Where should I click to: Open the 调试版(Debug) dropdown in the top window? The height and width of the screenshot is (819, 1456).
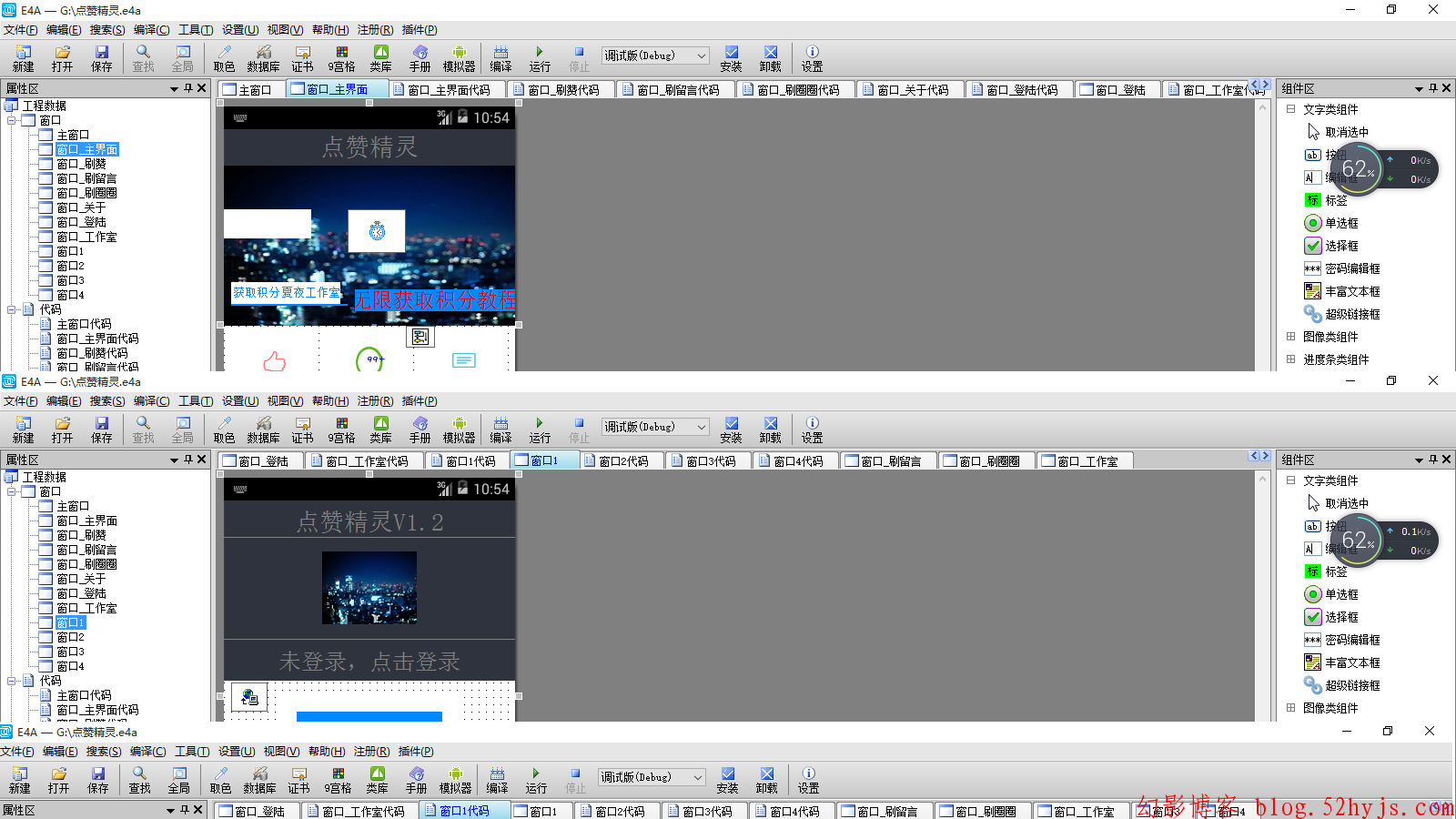pos(654,56)
